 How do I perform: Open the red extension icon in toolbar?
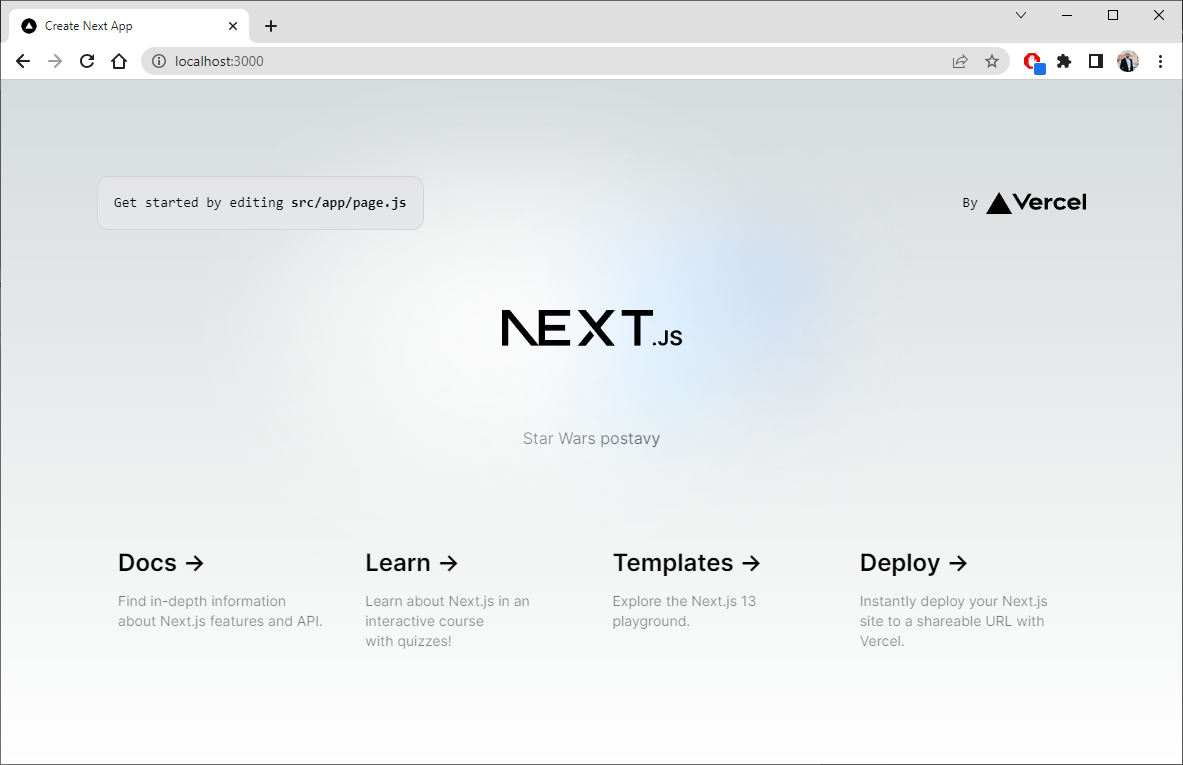(x=1033, y=62)
